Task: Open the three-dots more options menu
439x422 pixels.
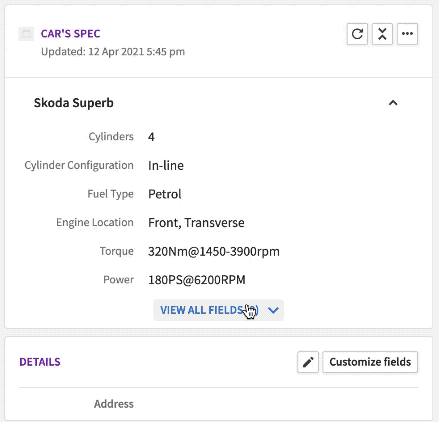Action: pos(407,34)
